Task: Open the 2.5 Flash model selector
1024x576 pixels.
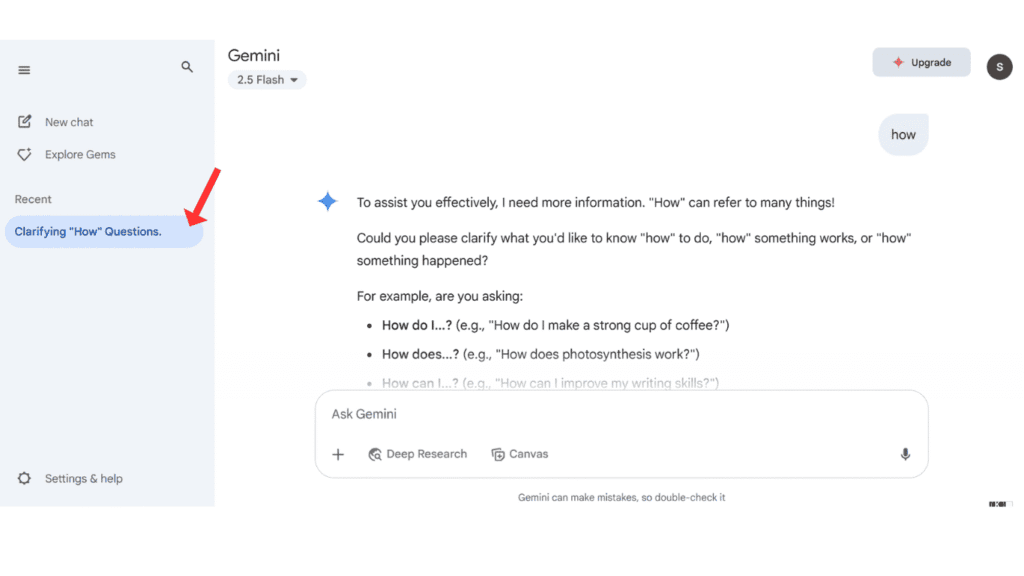Action: pyautogui.click(x=266, y=79)
